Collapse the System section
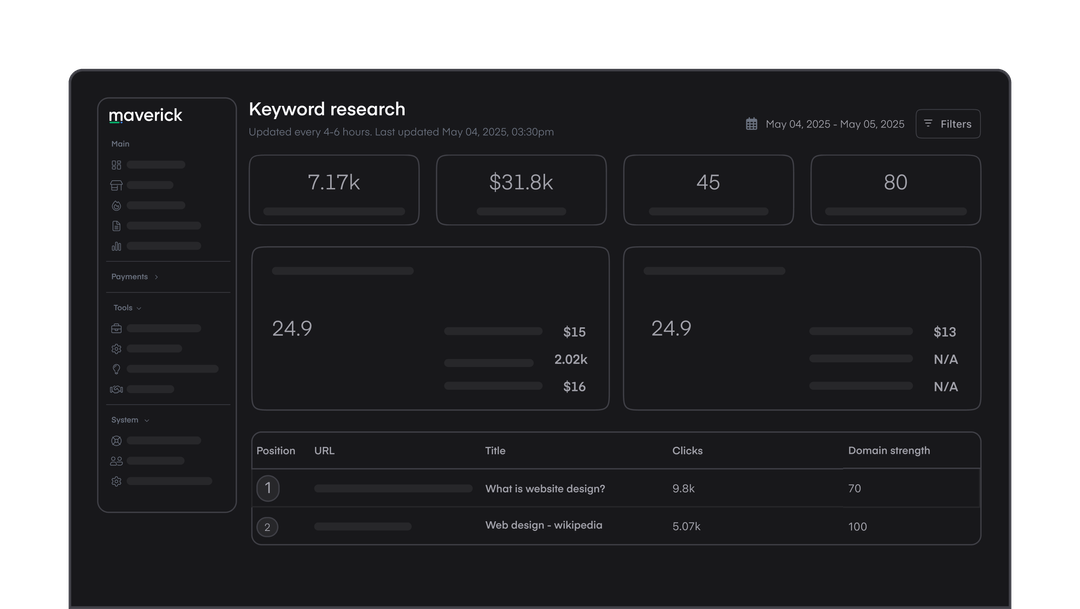Image resolution: width=1080 pixels, height=609 pixels. click(x=130, y=420)
